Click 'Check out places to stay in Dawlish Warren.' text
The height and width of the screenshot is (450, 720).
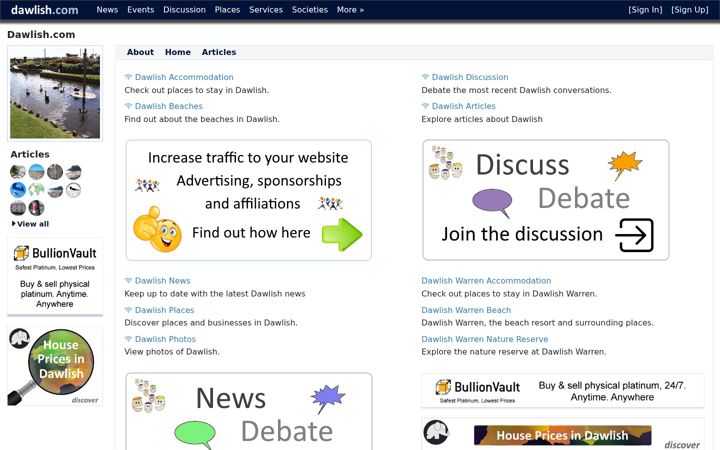509,294
